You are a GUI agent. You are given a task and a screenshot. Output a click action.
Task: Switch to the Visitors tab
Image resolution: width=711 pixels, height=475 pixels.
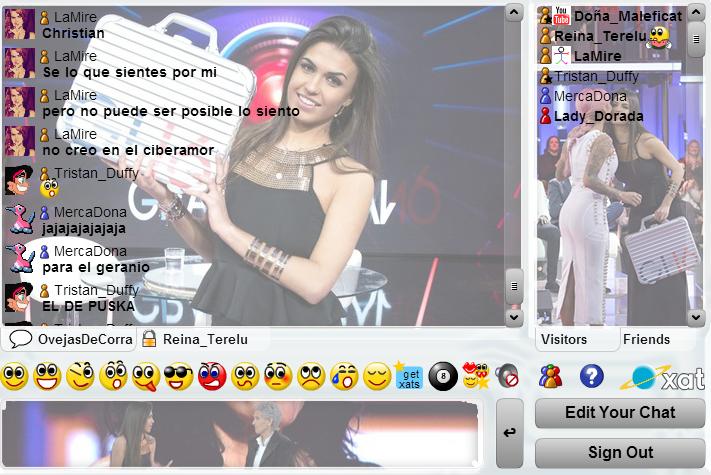pos(564,339)
